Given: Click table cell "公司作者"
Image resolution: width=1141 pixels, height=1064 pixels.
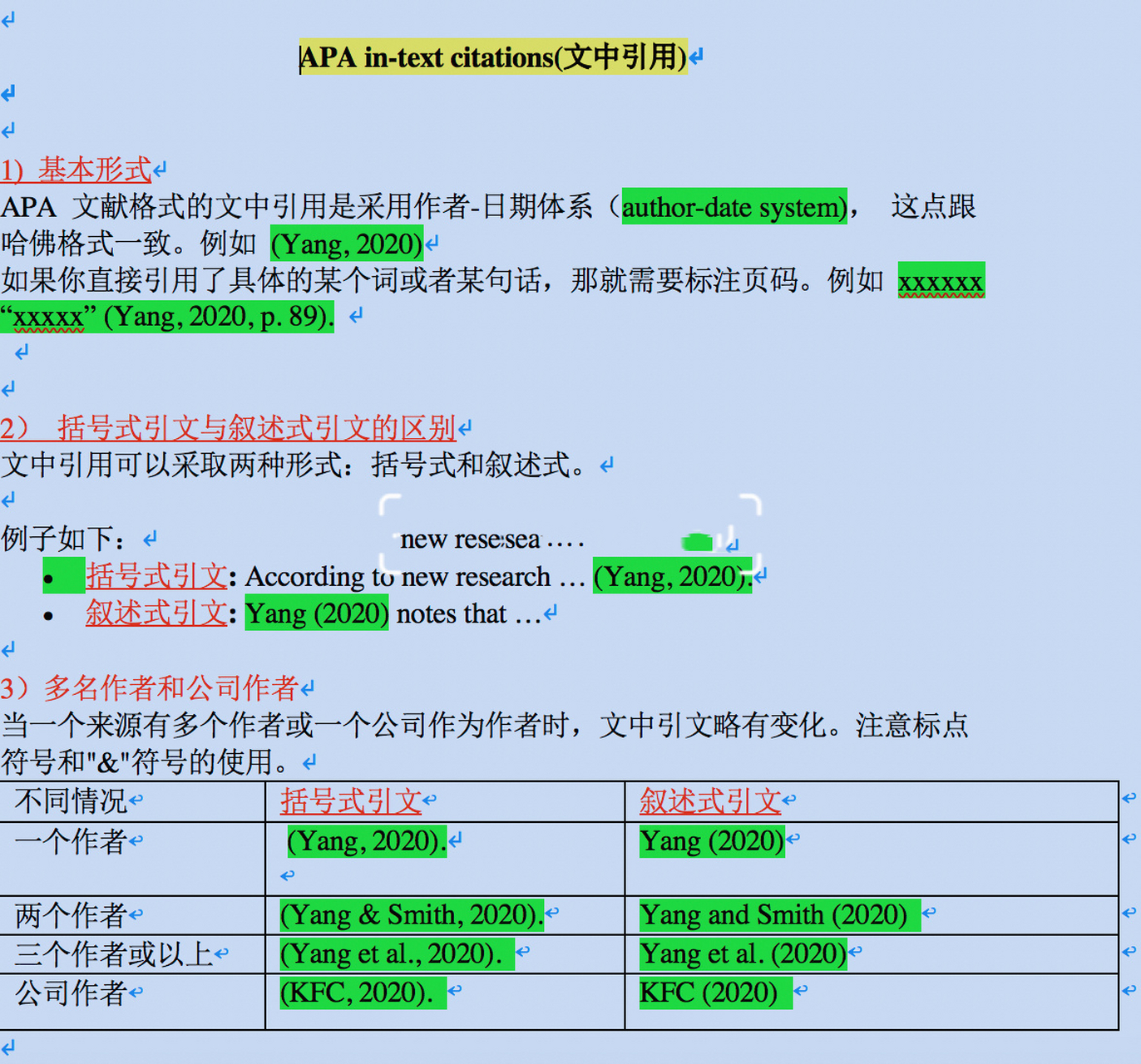Looking at the screenshot, I should pos(72,993).
